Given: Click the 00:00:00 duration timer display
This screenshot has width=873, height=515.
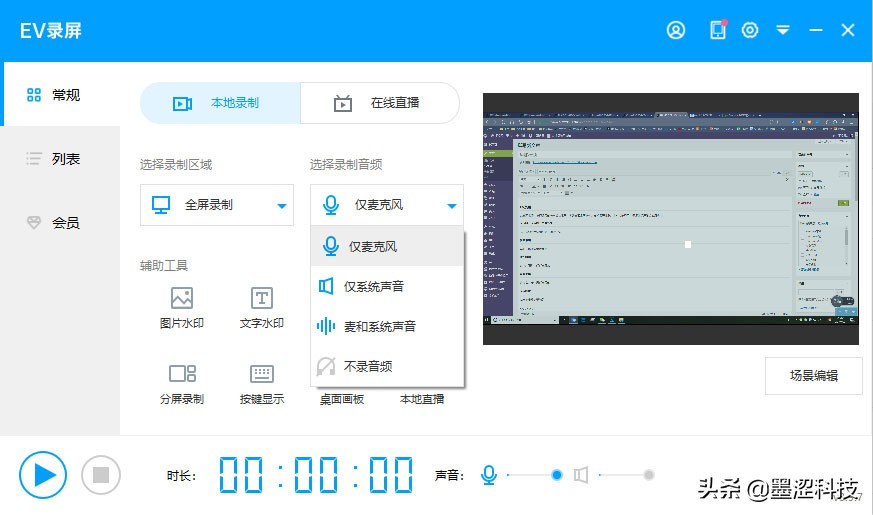Looking at the screenshot, I should [x=316, y=475].
